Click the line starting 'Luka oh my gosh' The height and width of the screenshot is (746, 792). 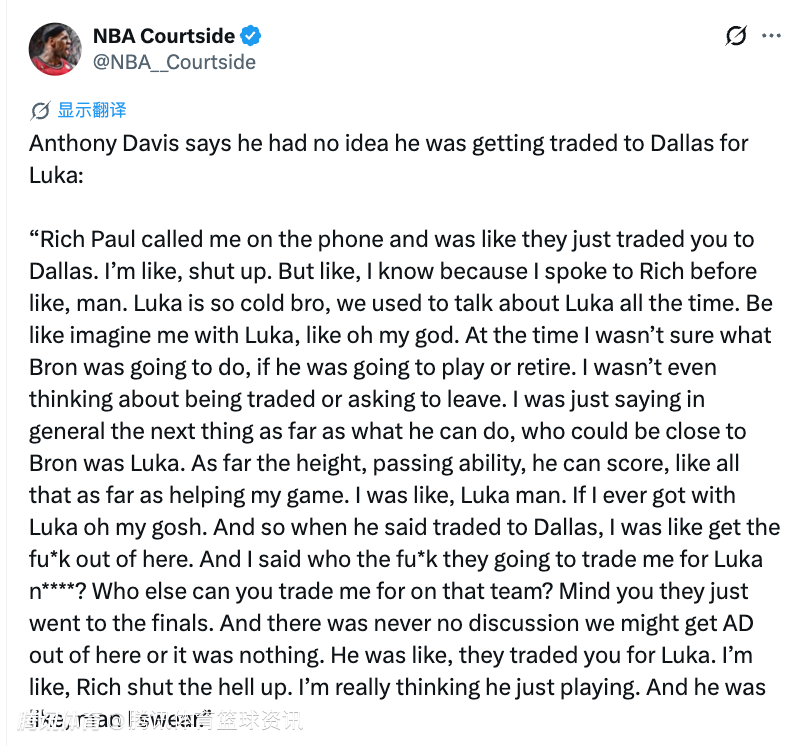[404, 527]
